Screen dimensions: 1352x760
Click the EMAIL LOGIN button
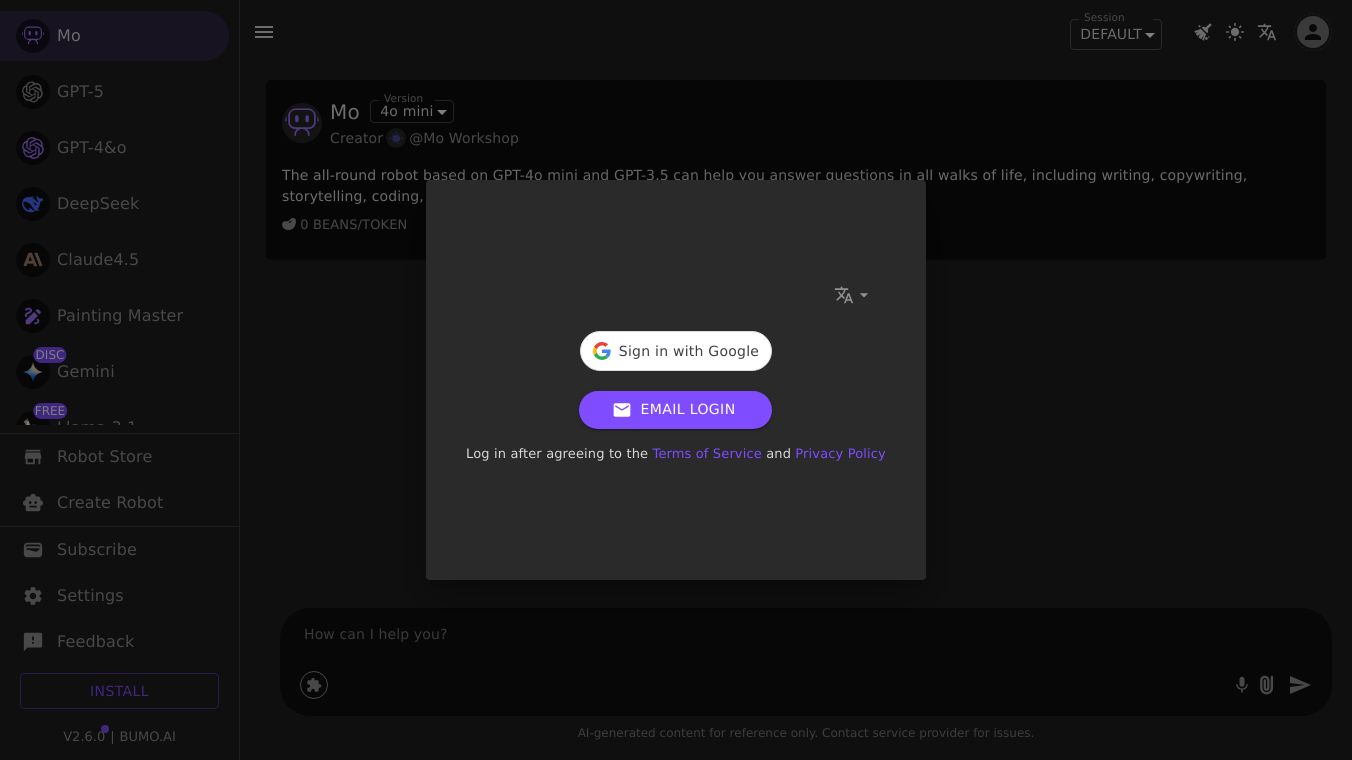click(x=675, y=410)
